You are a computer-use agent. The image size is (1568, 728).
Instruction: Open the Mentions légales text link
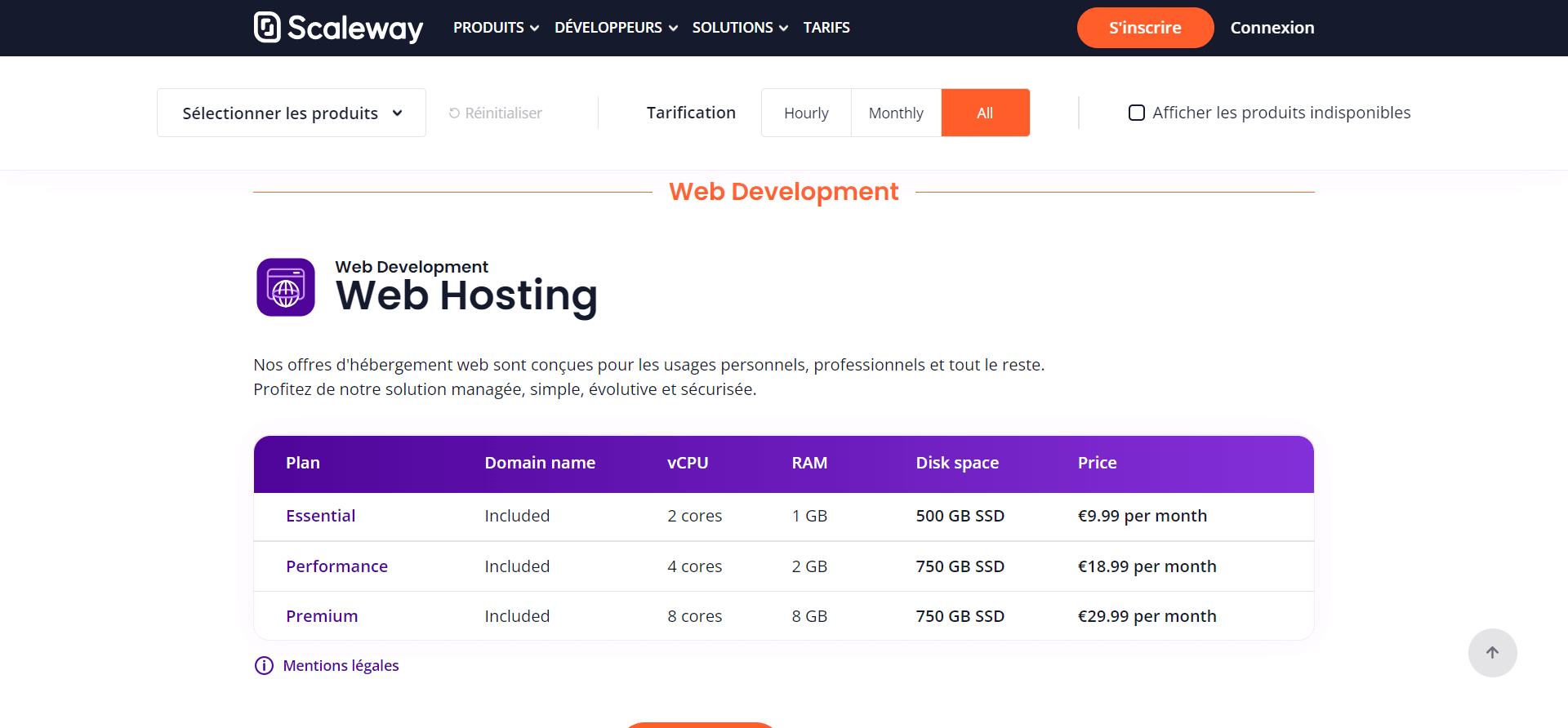(x=341, y=666)
